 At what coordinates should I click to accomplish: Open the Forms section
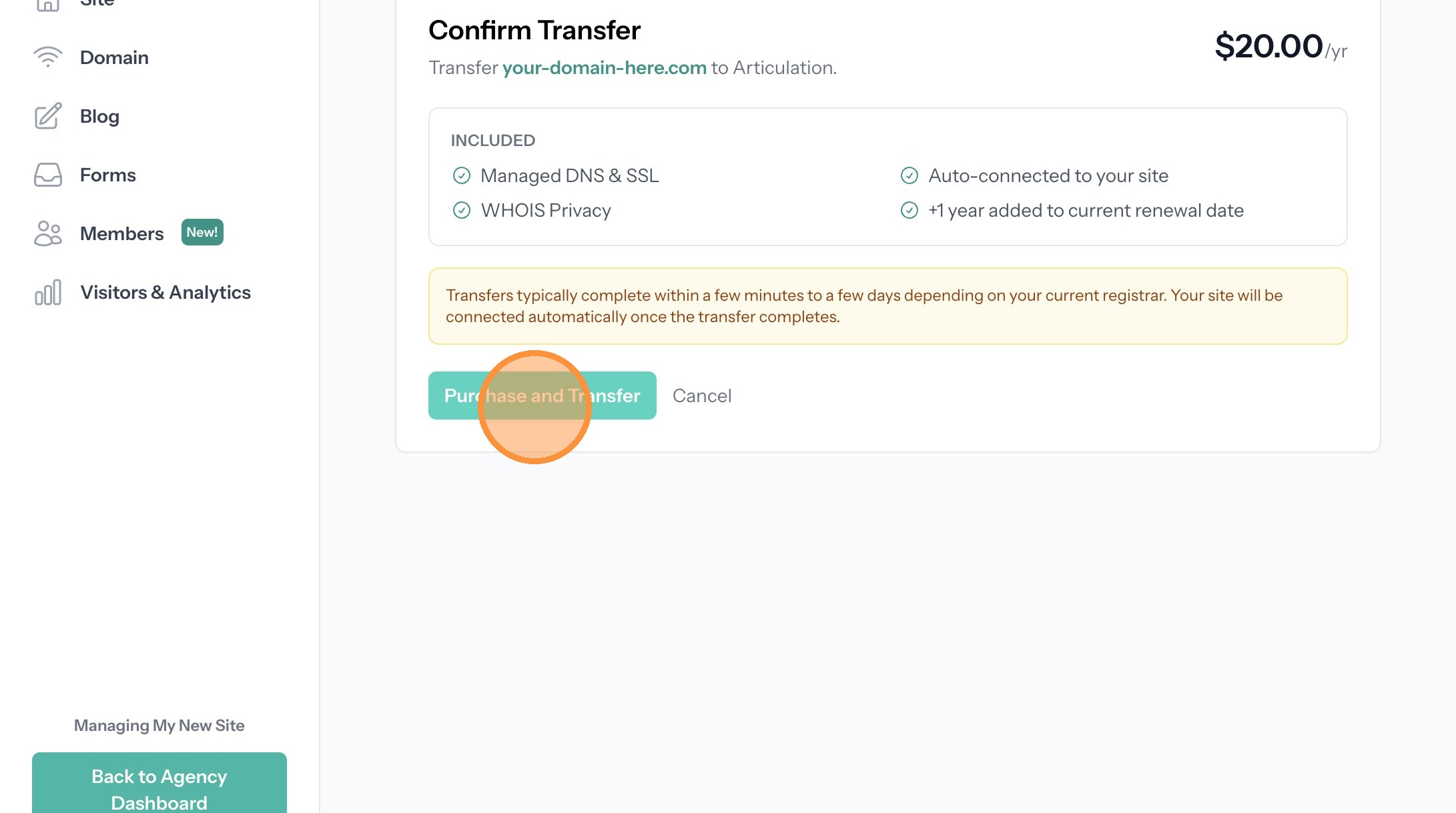107,175
